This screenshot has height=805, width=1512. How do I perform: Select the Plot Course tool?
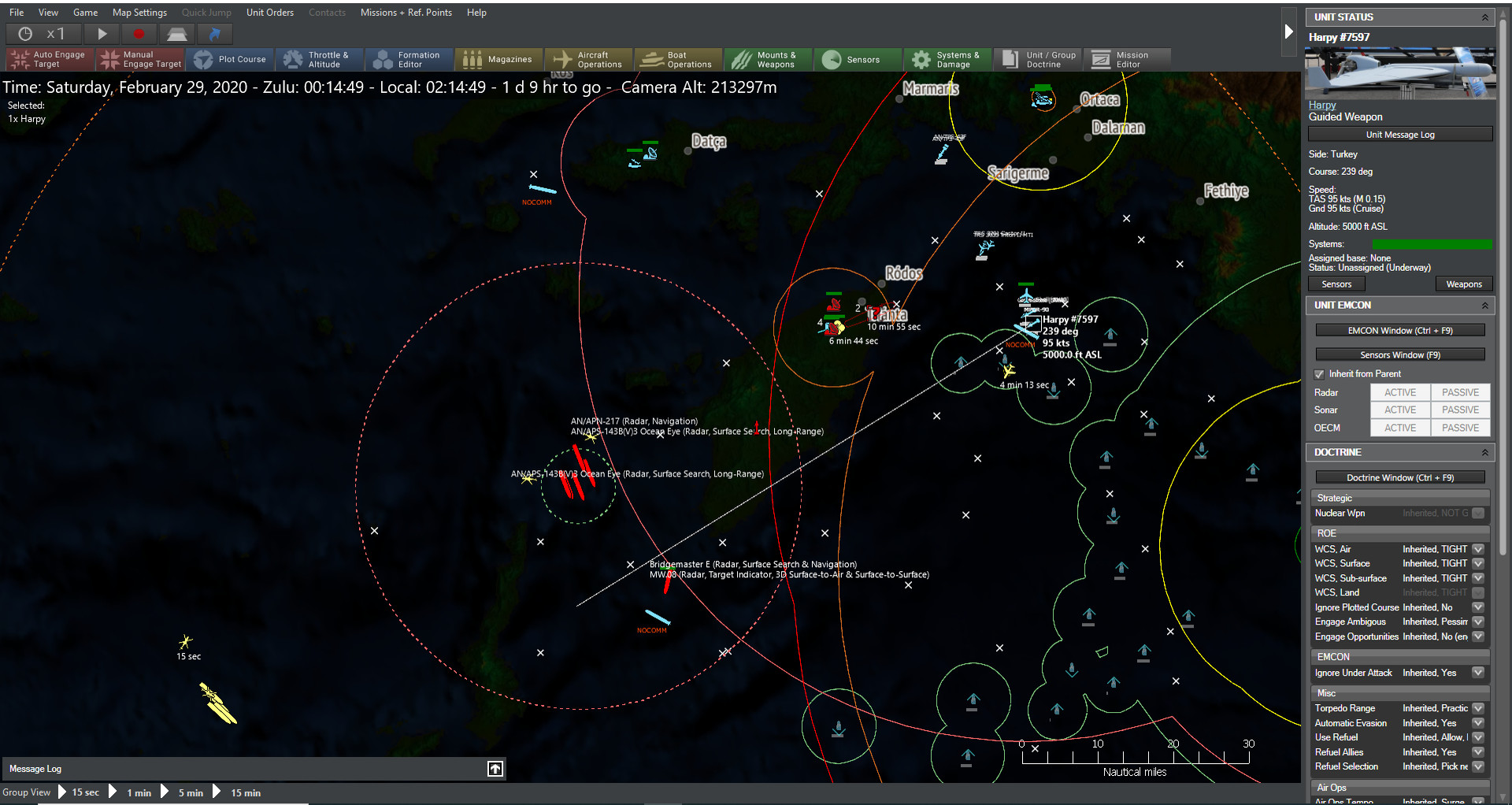(229, 59)
